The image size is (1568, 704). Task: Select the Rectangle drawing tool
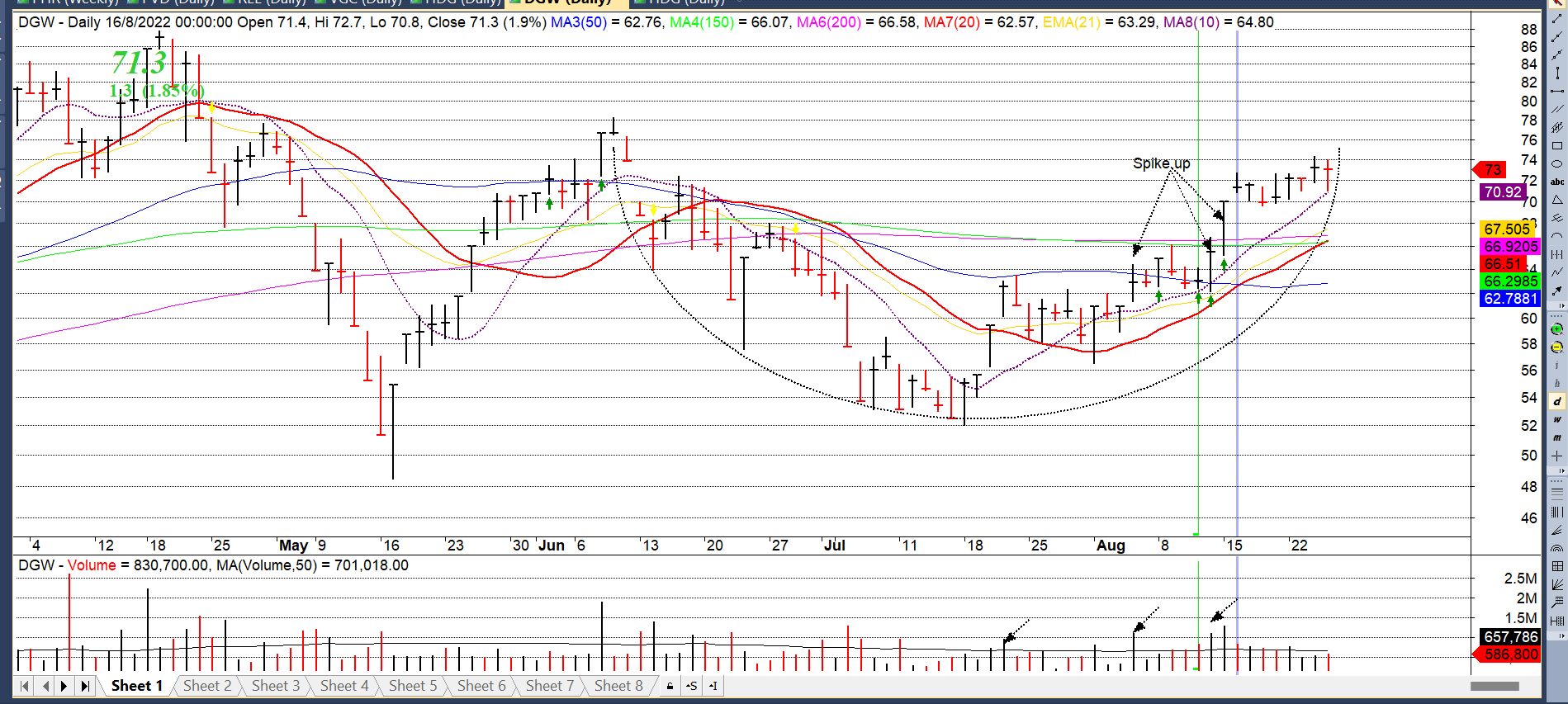(x=1557, y=146)
